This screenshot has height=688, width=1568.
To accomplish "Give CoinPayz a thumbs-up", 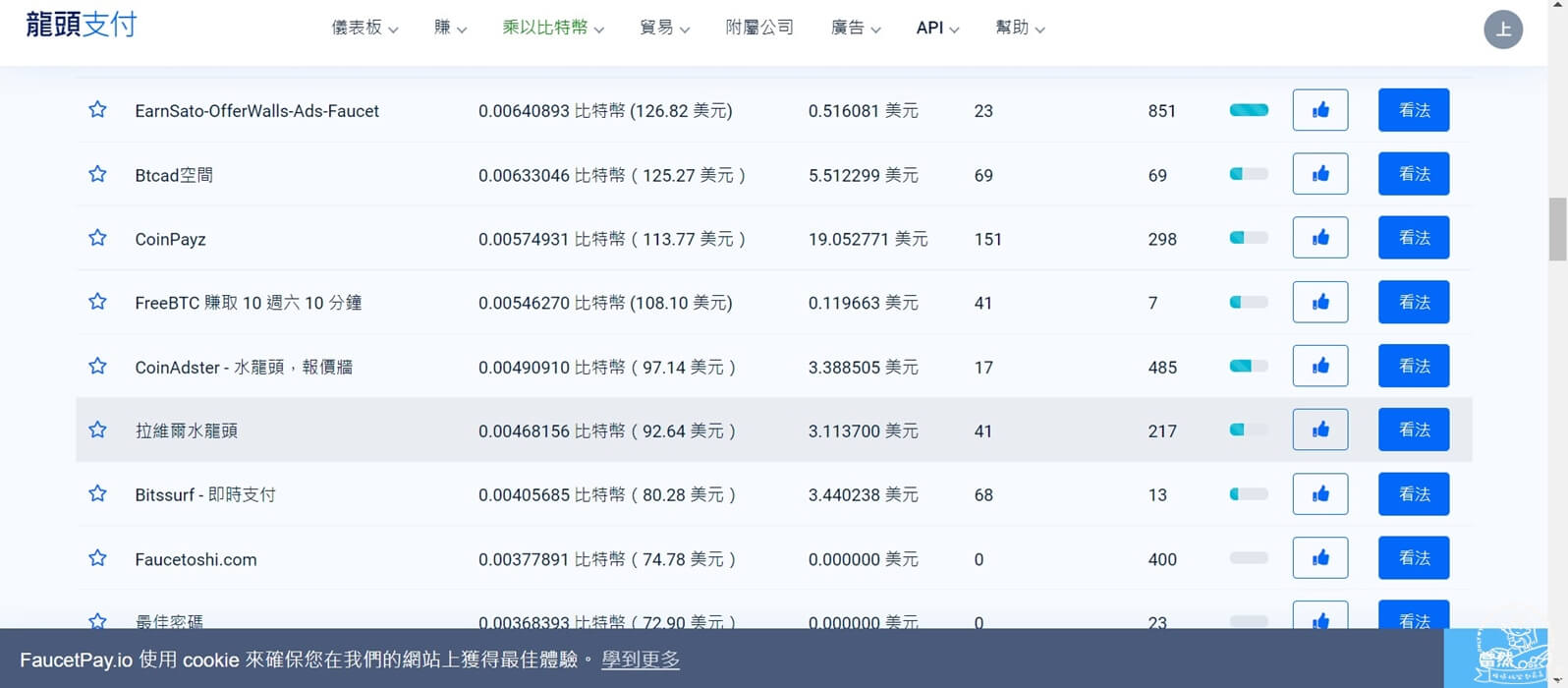I will 1320,238.
